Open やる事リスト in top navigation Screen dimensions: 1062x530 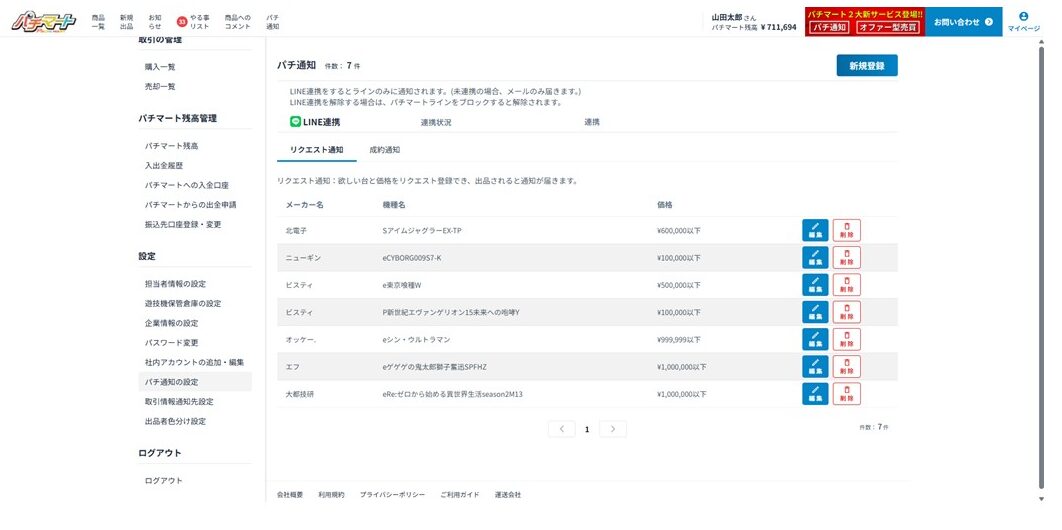(193, 21)
